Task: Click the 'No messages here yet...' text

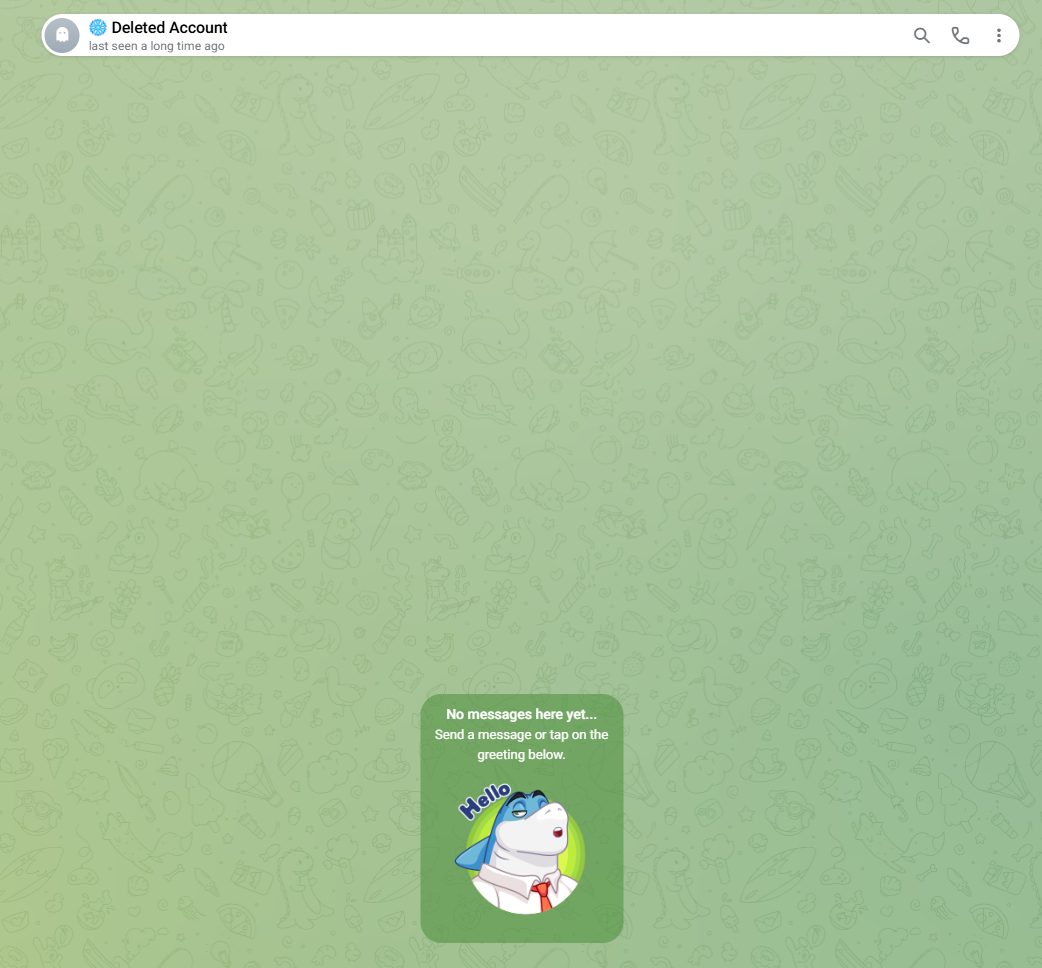Action: pyautogui.click(x=522, y=714)
